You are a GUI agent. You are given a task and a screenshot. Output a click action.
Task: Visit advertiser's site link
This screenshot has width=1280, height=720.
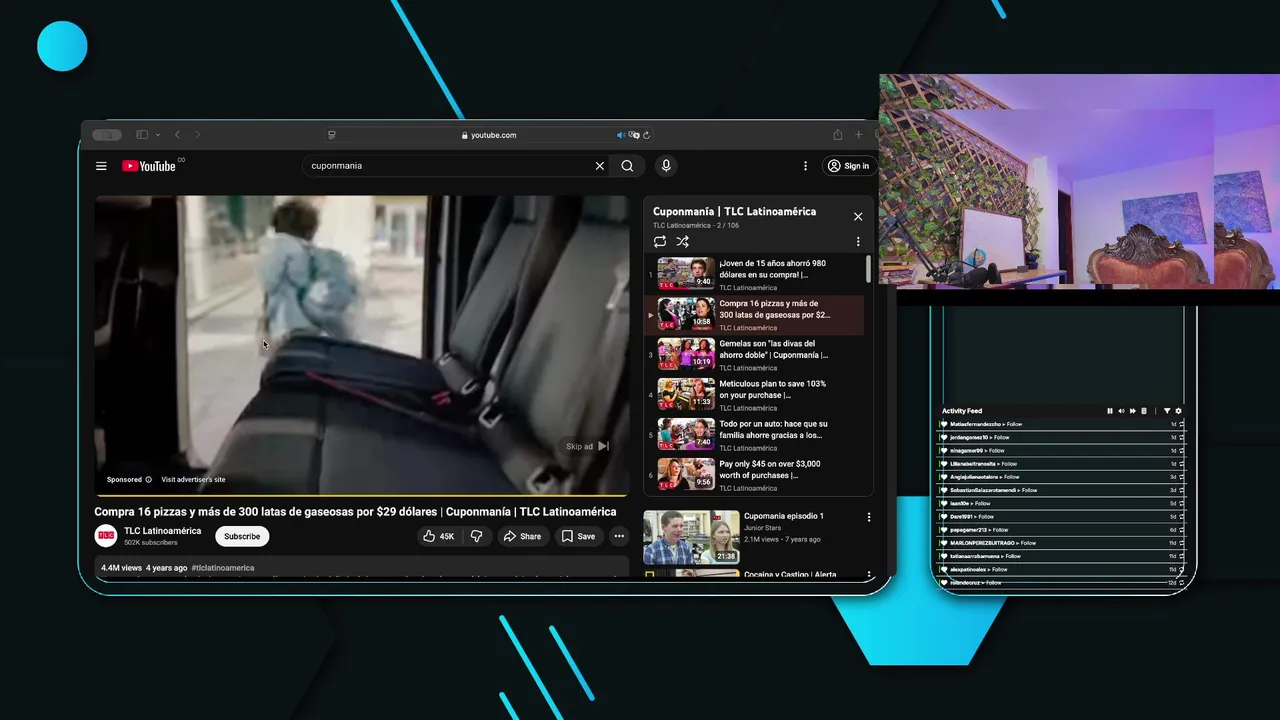tap(193, 480)
